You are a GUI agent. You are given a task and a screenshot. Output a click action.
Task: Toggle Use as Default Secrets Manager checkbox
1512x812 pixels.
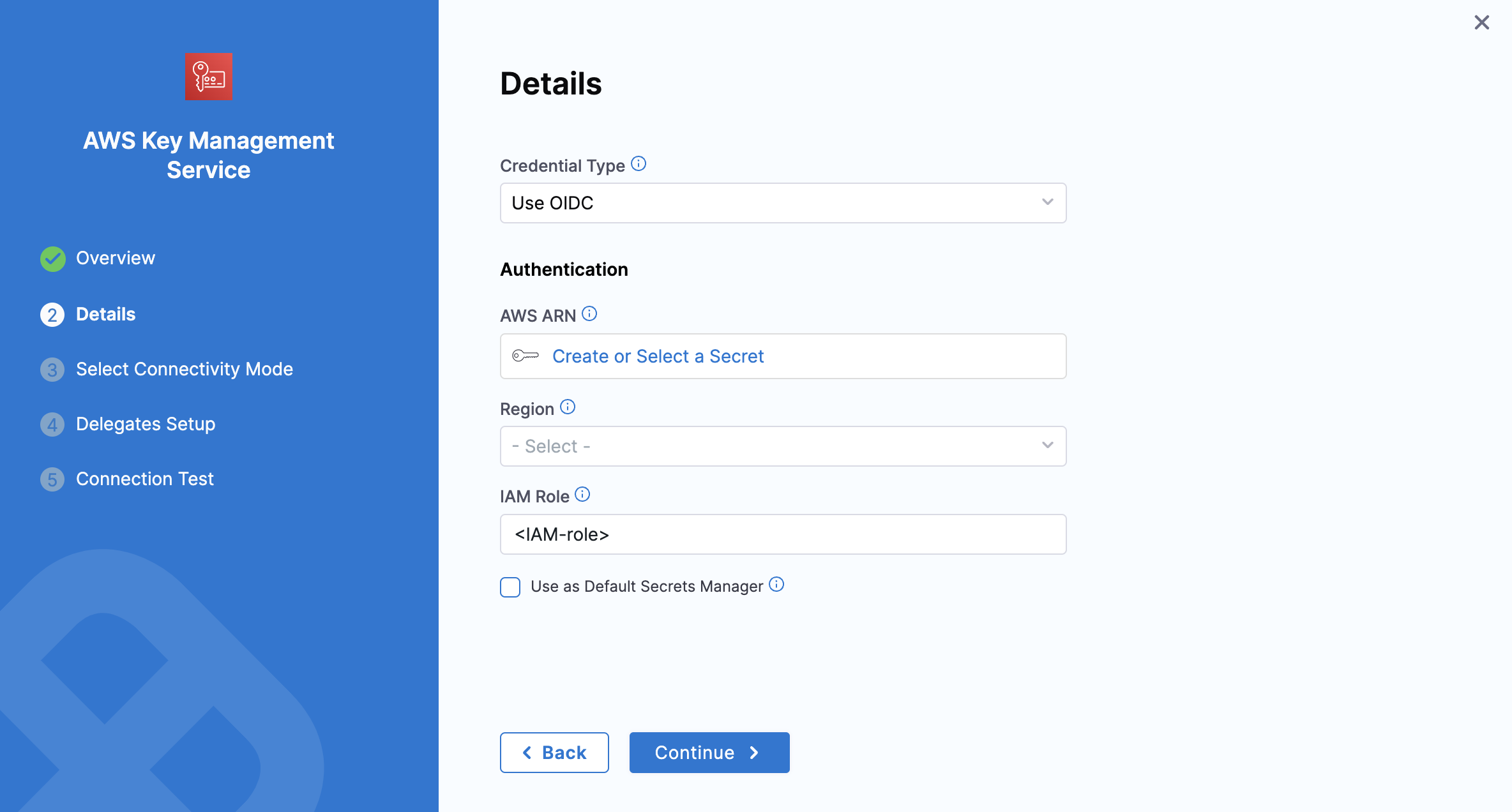[510, 586]
